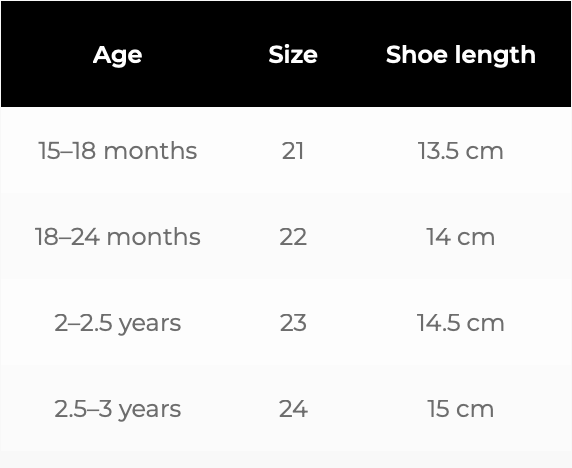Click the Size column header

[293, 55]
